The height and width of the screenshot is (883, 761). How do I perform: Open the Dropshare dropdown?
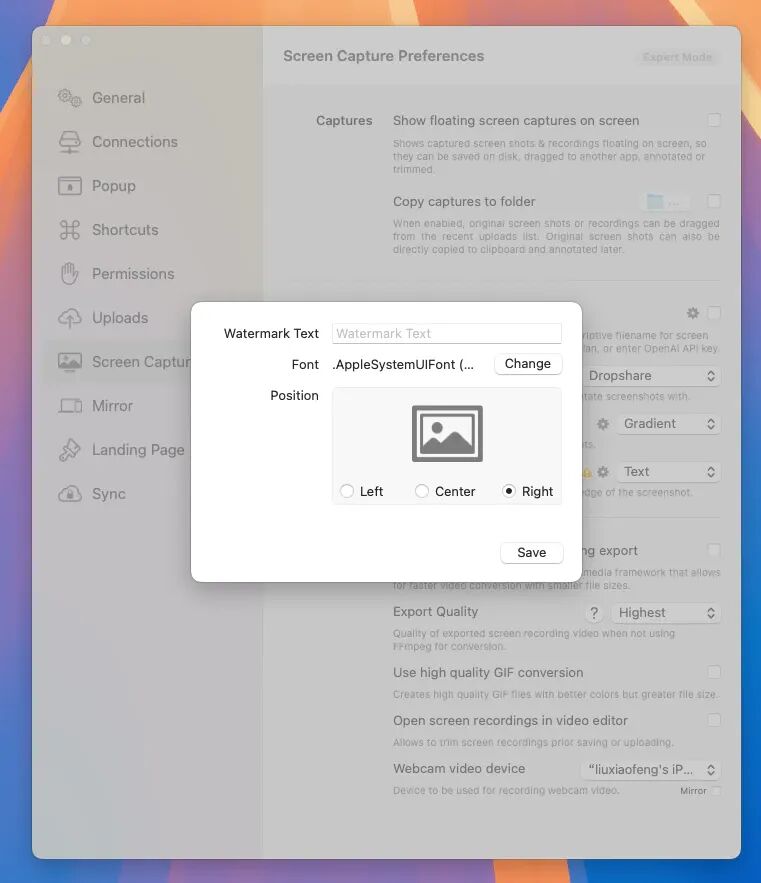(652, 376)
